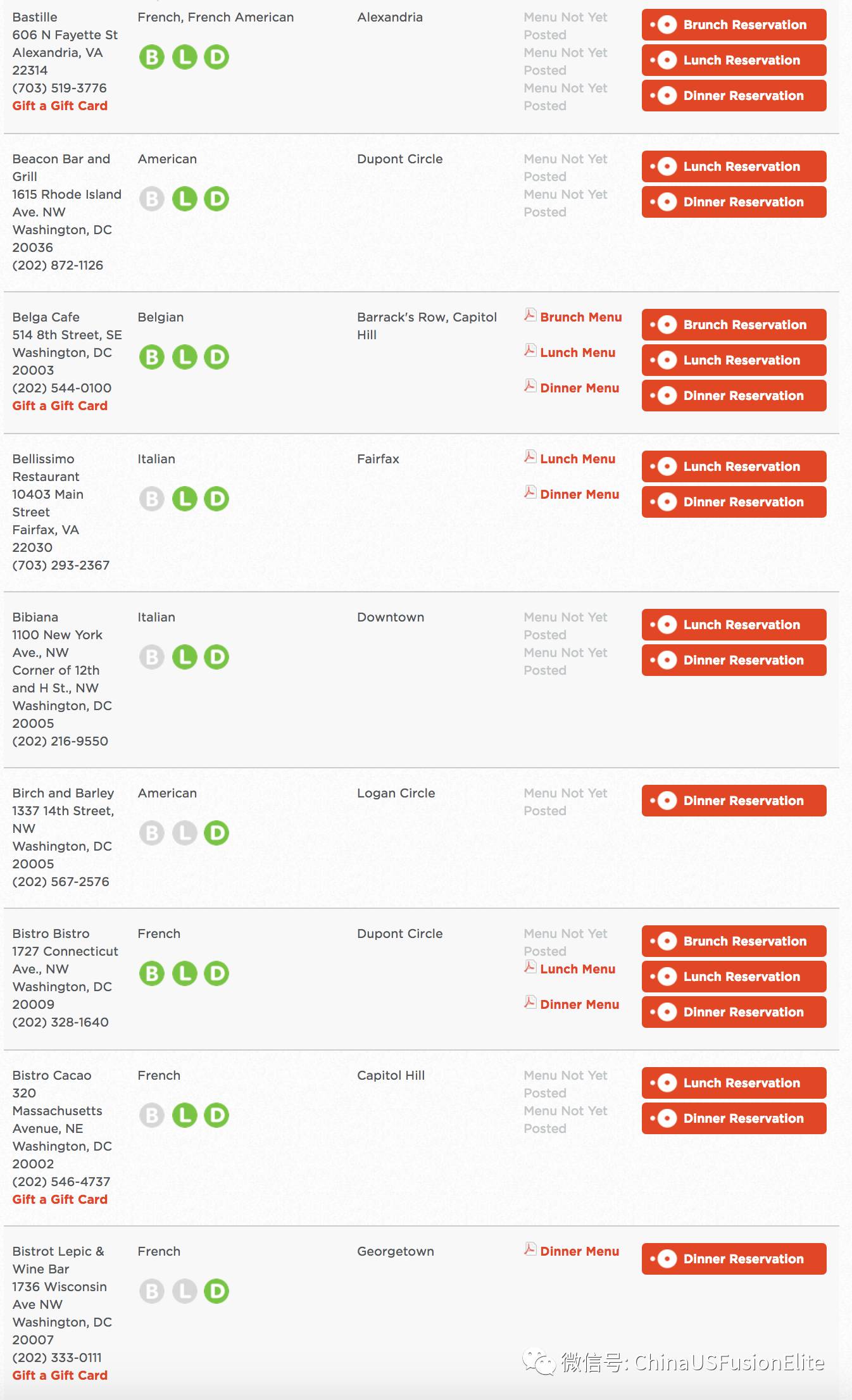This screenshot has height=1400, width=852.
Task: Click PDF icon next to Bistrot Lepic Dinner Menu
Action: point(530,1249)
